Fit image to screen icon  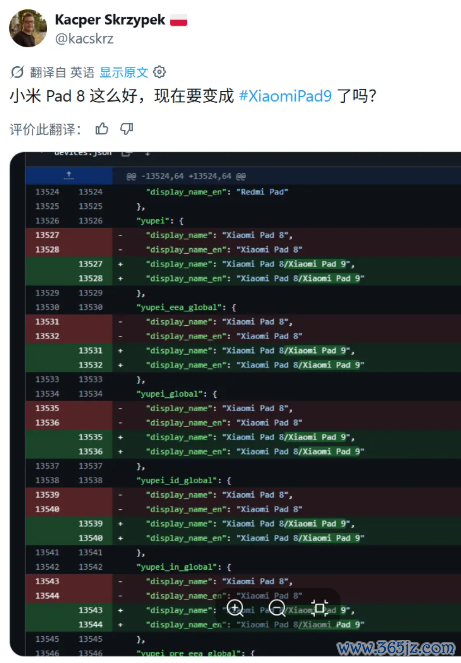click(319, 608)
